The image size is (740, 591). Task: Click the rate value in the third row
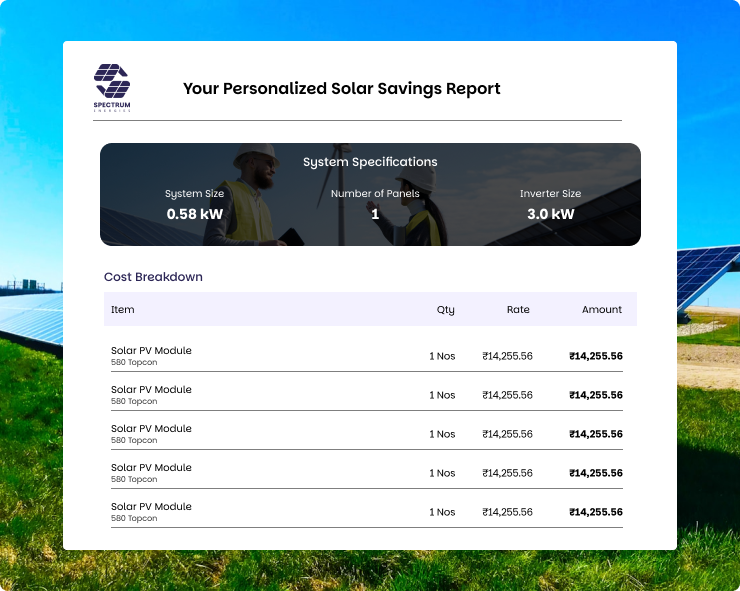coord(507,434)
